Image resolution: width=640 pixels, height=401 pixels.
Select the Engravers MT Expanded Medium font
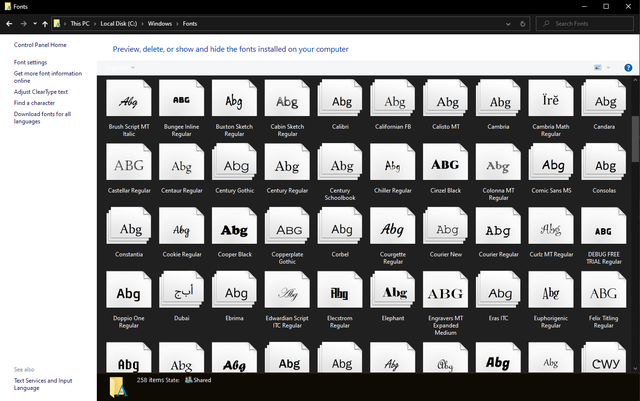click(x=445, y=290)
